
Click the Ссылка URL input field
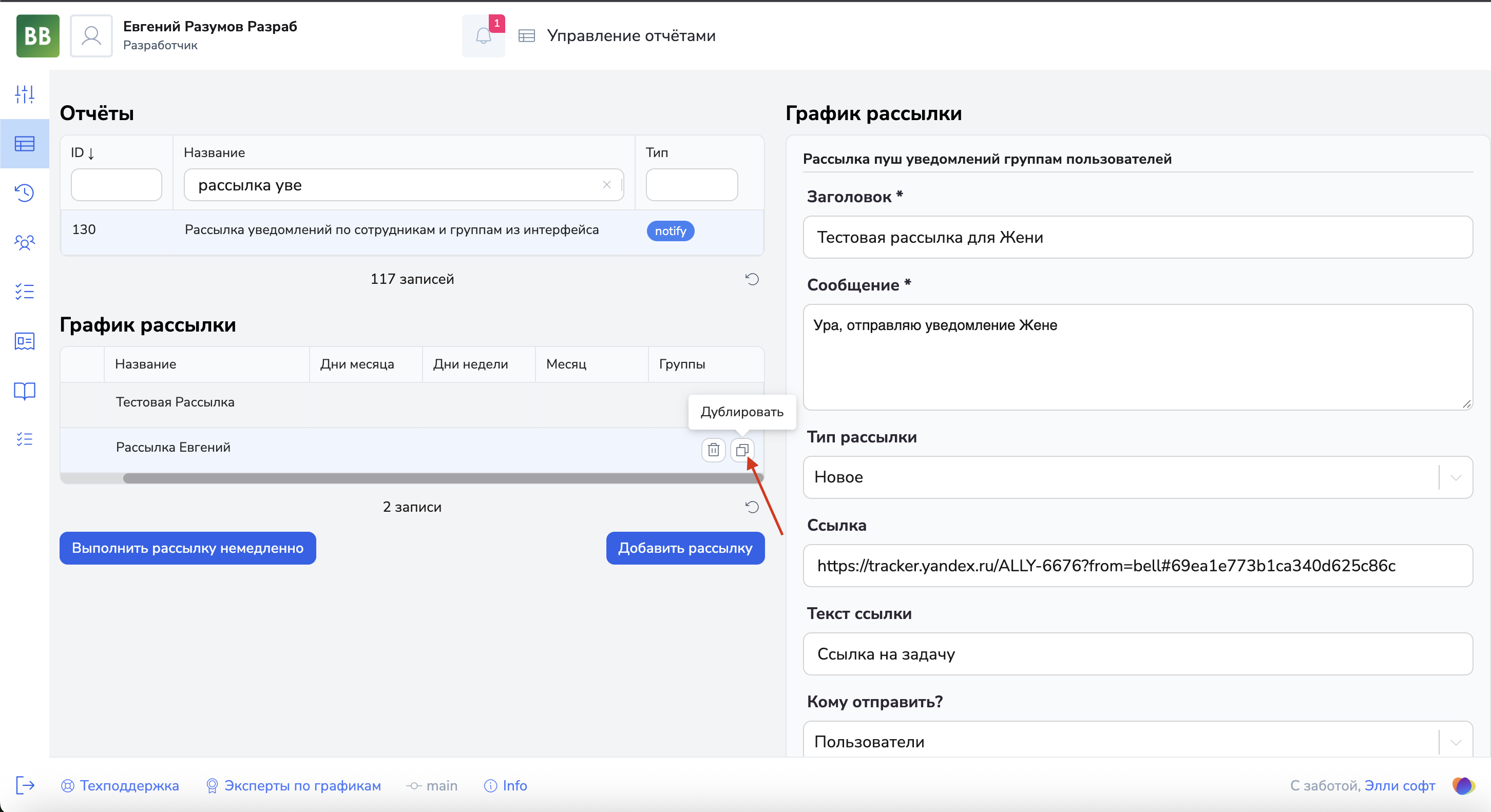1137,566
